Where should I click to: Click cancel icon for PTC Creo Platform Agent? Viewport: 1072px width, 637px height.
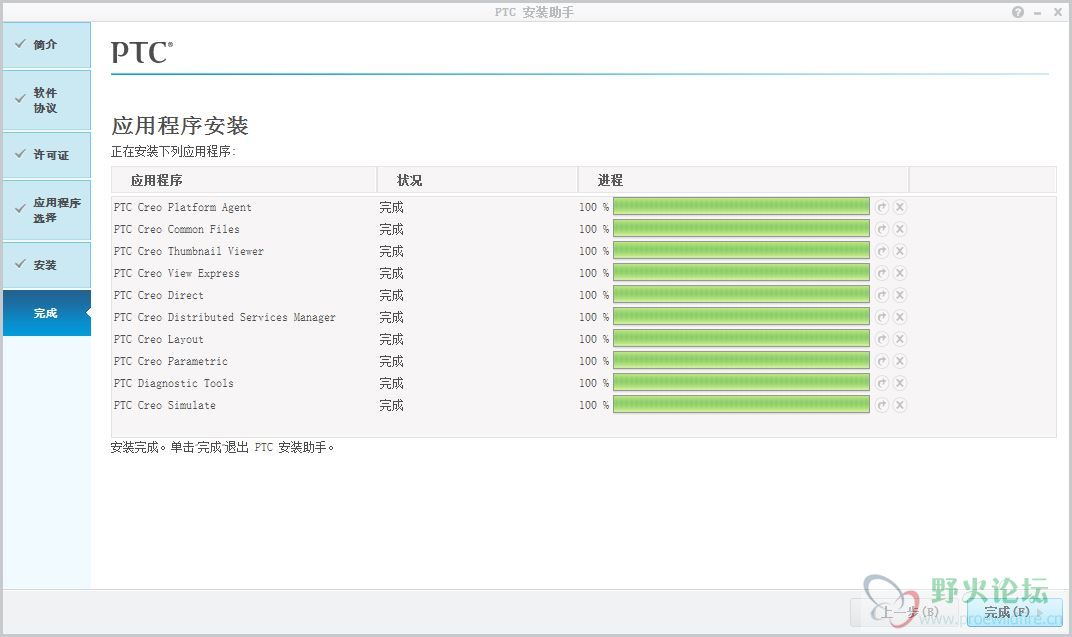pos(900,207)
